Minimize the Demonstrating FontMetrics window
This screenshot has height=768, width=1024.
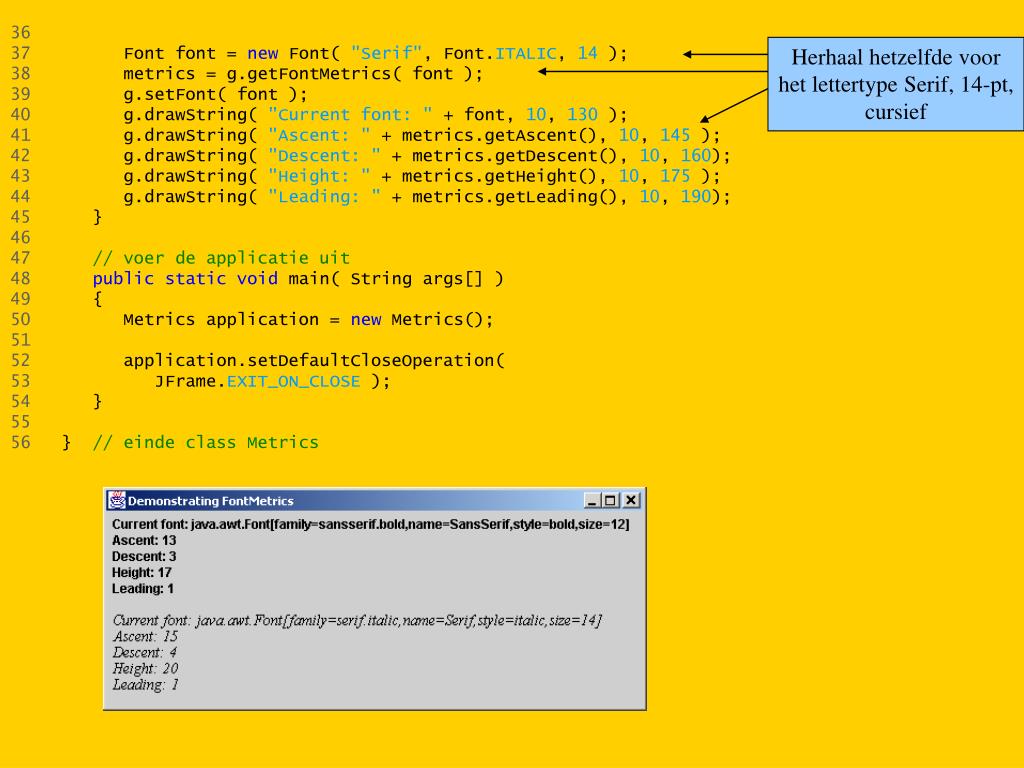click(x=592, y=500)
